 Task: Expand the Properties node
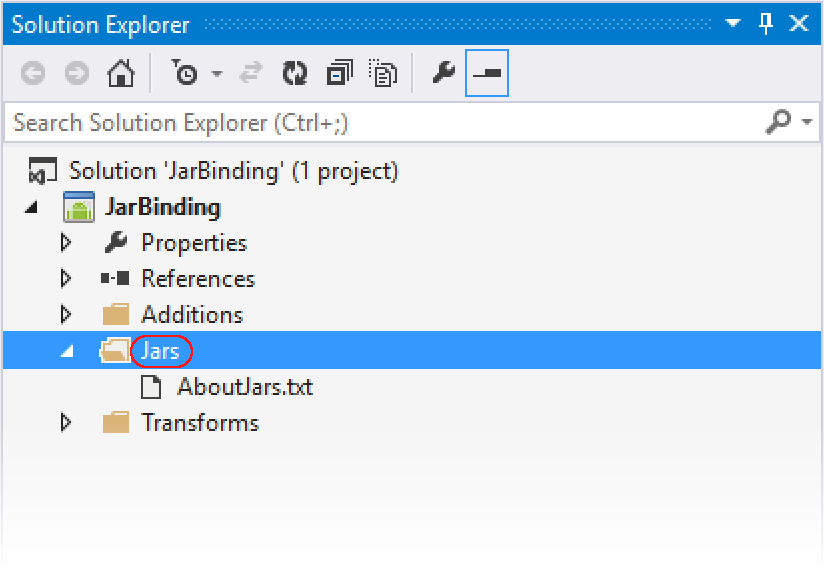tap(66, 243)
